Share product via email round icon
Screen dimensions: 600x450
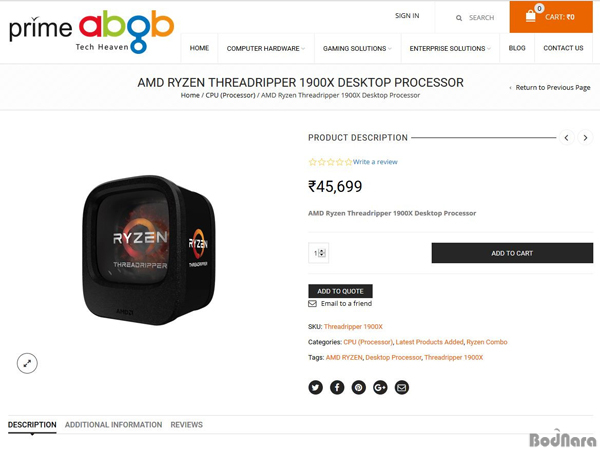pos(402,388)
